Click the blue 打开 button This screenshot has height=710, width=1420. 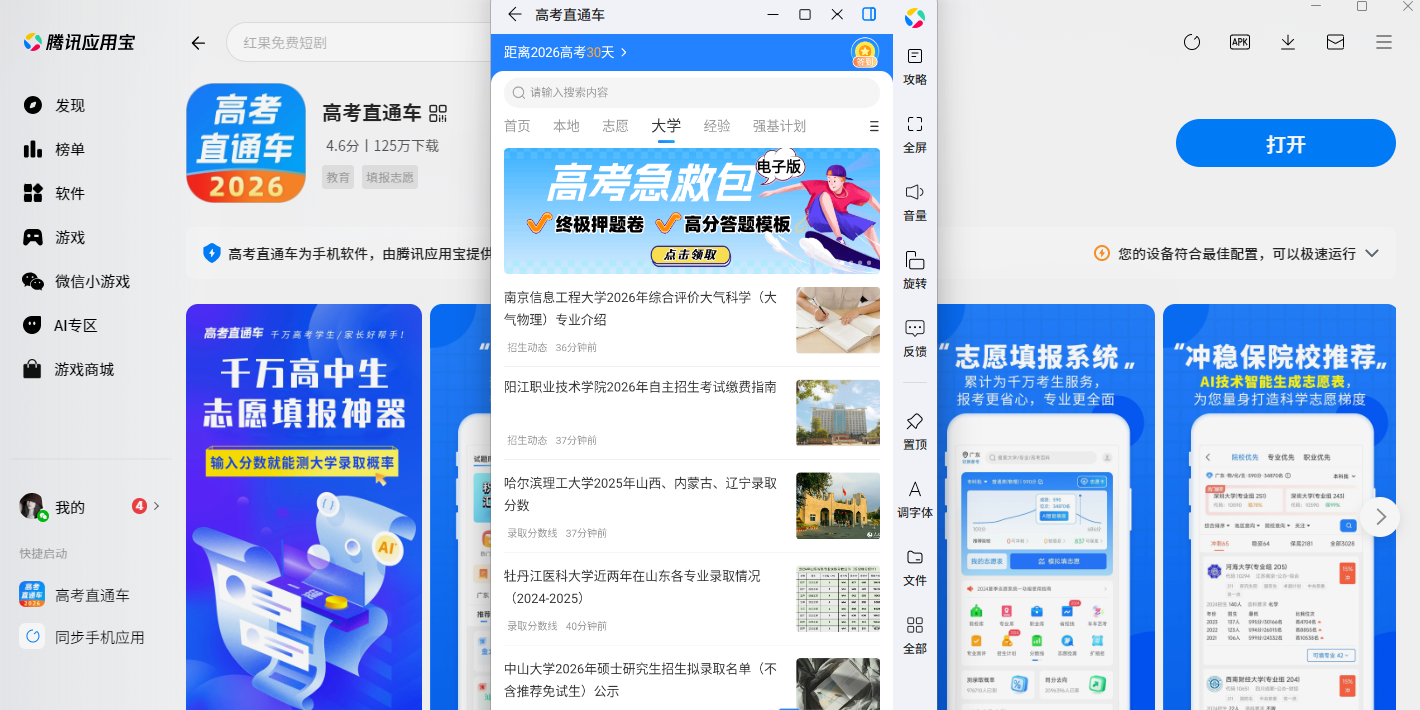point(1285,143)
